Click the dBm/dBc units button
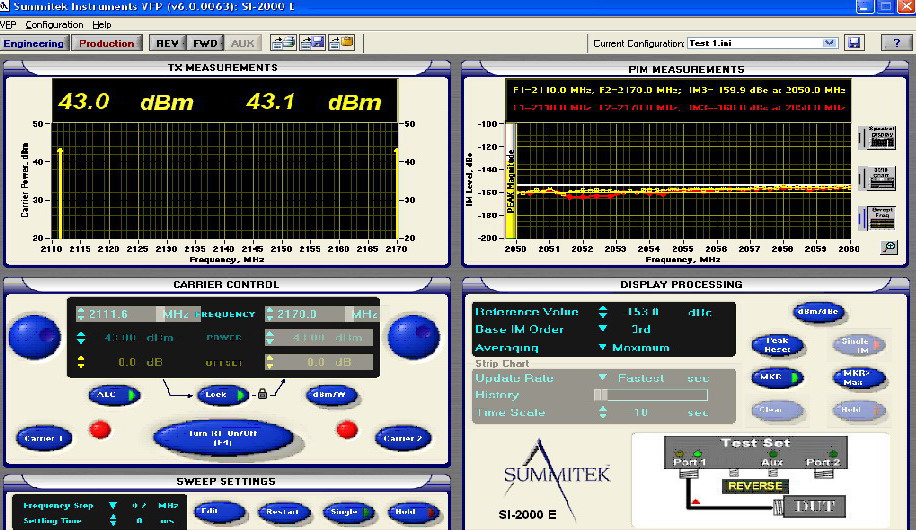Viewport: 916px width, 530px height. tap(819, 312)
